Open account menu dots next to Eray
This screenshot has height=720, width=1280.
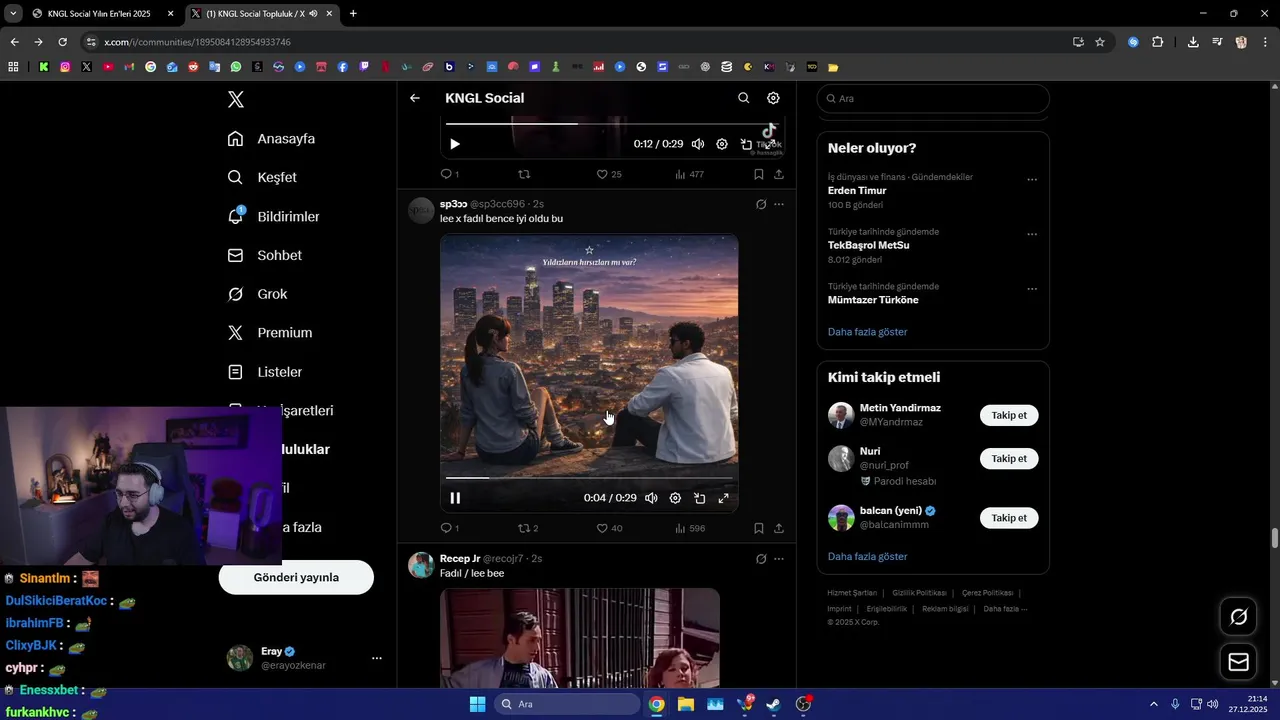[x=377, y=658]
